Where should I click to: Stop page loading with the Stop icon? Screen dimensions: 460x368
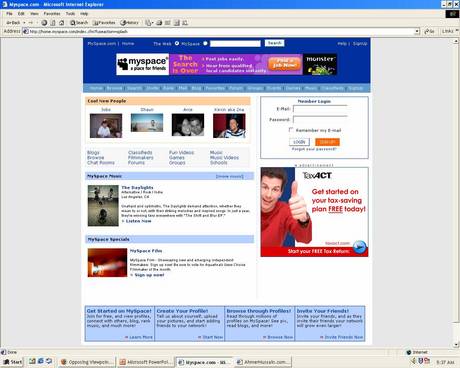[44, 23]
